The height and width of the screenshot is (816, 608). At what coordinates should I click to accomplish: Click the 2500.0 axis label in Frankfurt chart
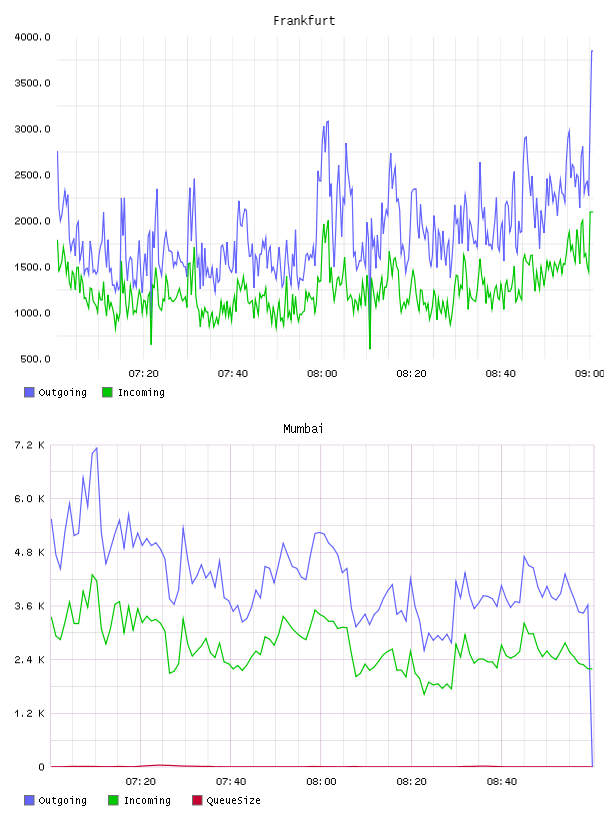pyautogui.click(x=32, y=175)
